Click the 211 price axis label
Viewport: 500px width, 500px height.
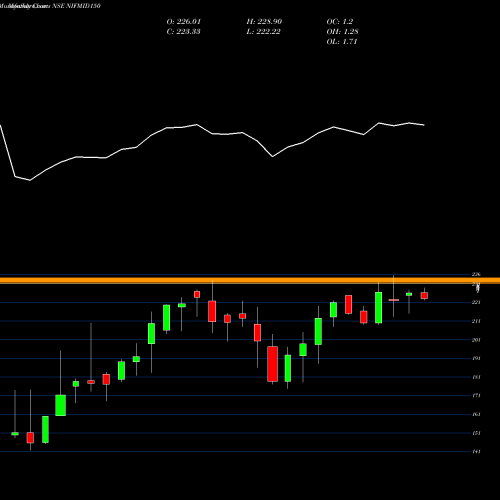[476, 321]
